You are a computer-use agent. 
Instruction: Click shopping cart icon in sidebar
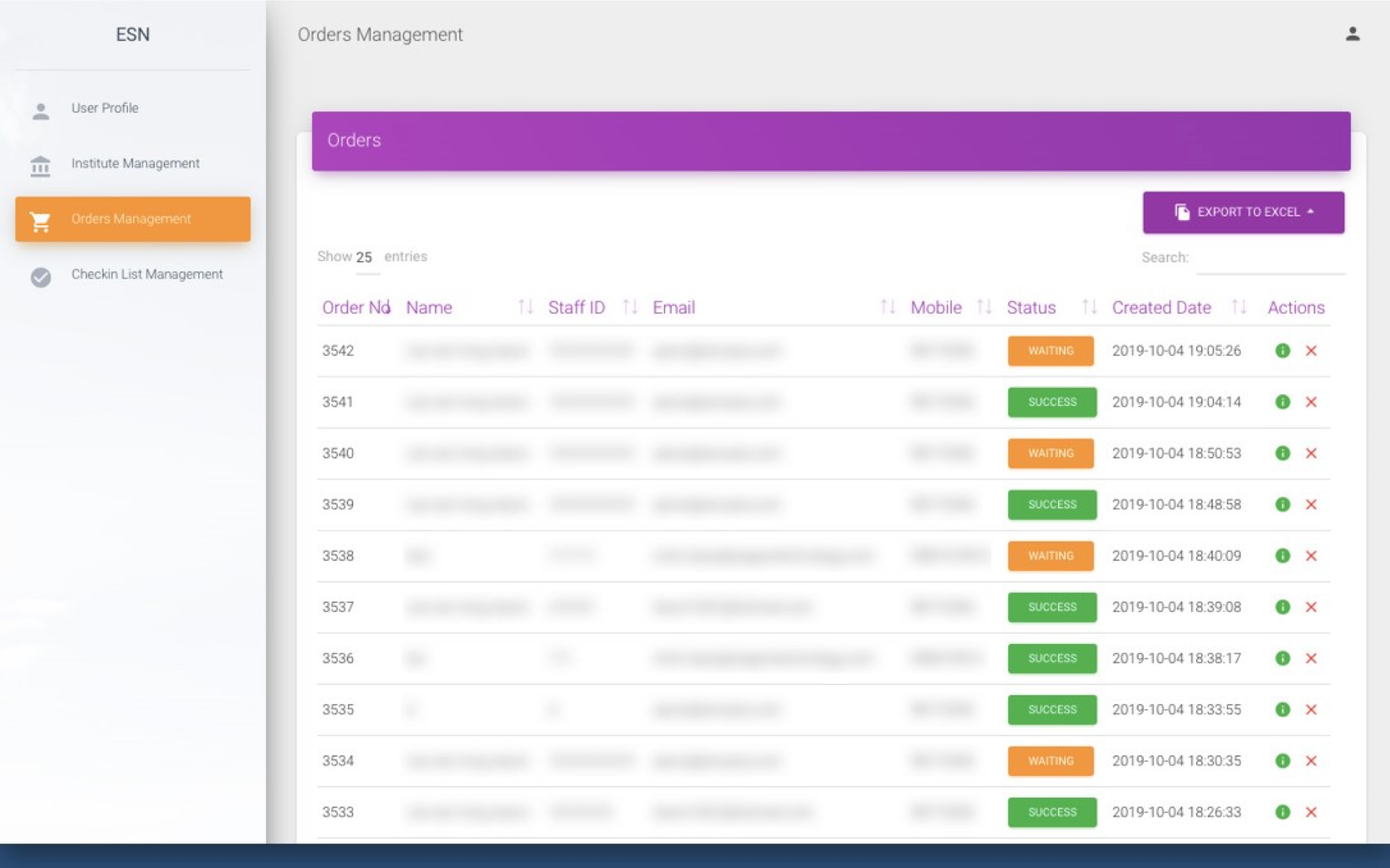click(40, 220)
